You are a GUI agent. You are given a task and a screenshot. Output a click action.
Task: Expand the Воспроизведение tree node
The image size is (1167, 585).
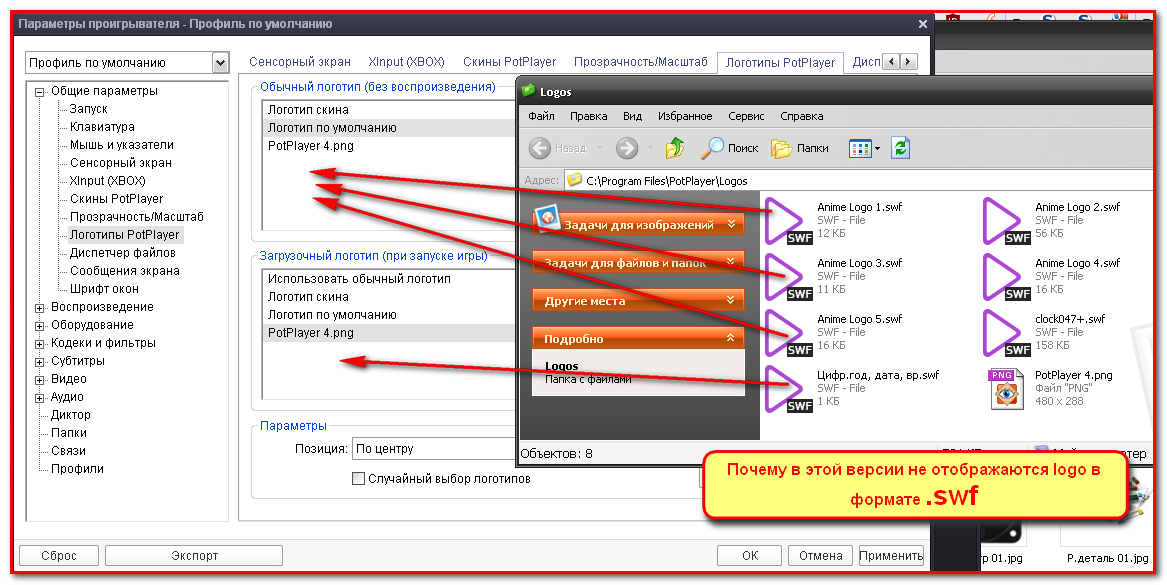[x=40, y=308]
